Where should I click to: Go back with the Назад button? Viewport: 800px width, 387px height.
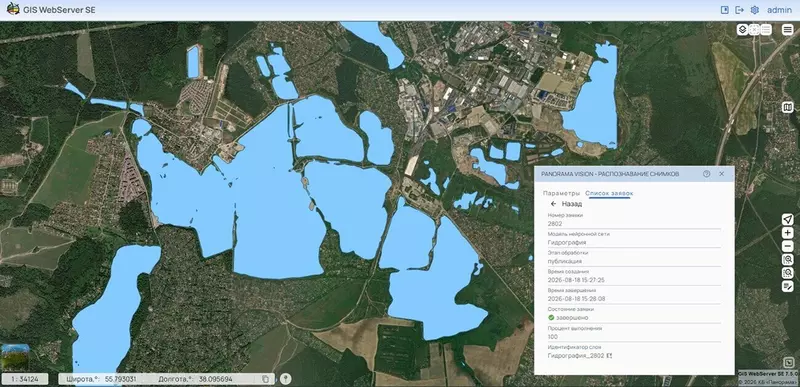pyautogui.click(x=566, y=203)
